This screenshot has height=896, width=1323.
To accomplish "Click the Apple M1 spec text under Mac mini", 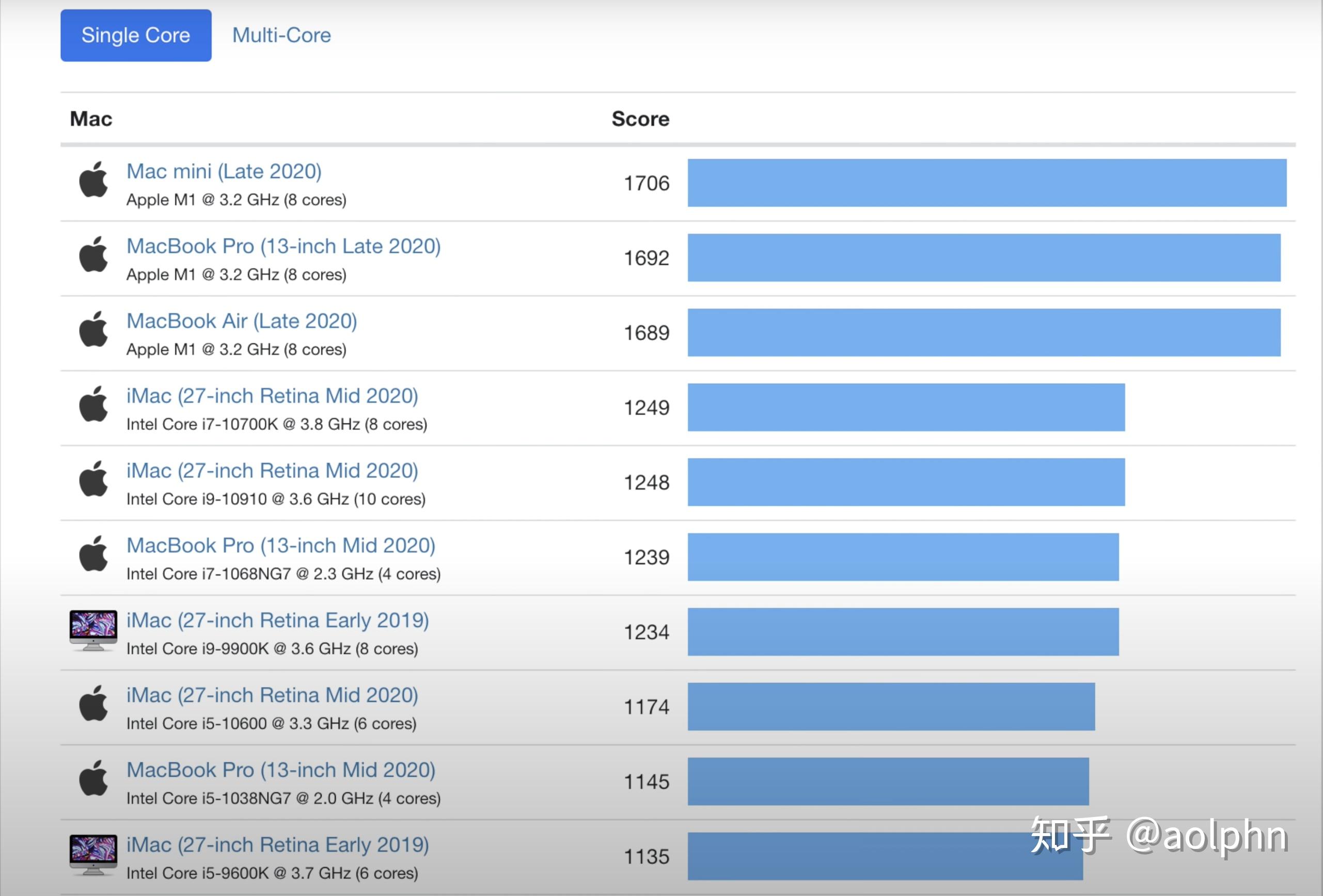I will 237,200.
